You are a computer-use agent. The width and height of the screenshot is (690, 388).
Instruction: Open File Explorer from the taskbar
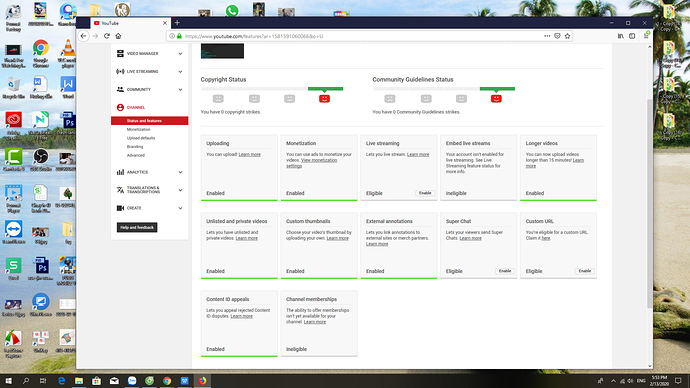pos(79,381)
